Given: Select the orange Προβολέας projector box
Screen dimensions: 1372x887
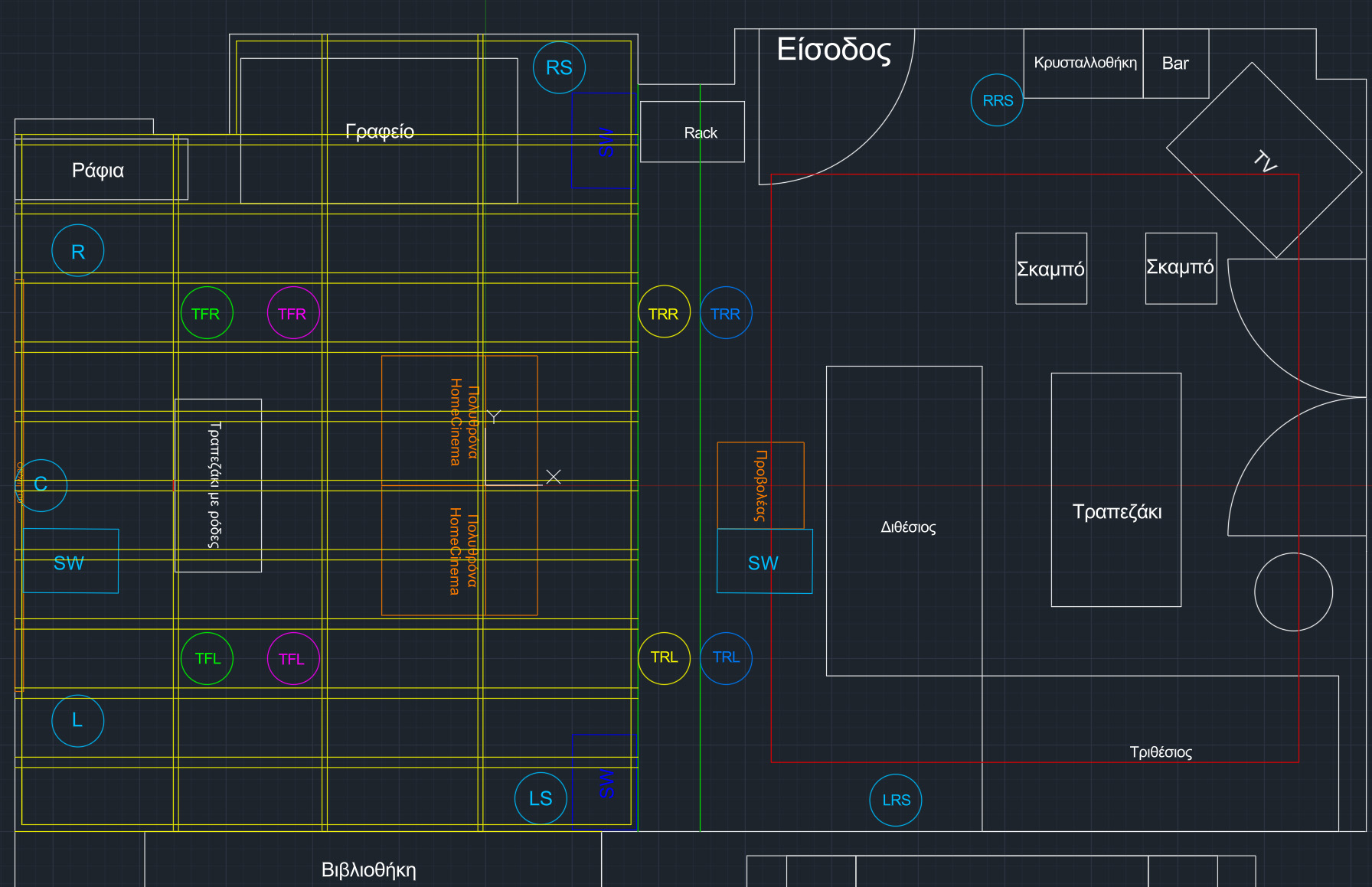Looking at the screenshot, I should pos(760,485).
